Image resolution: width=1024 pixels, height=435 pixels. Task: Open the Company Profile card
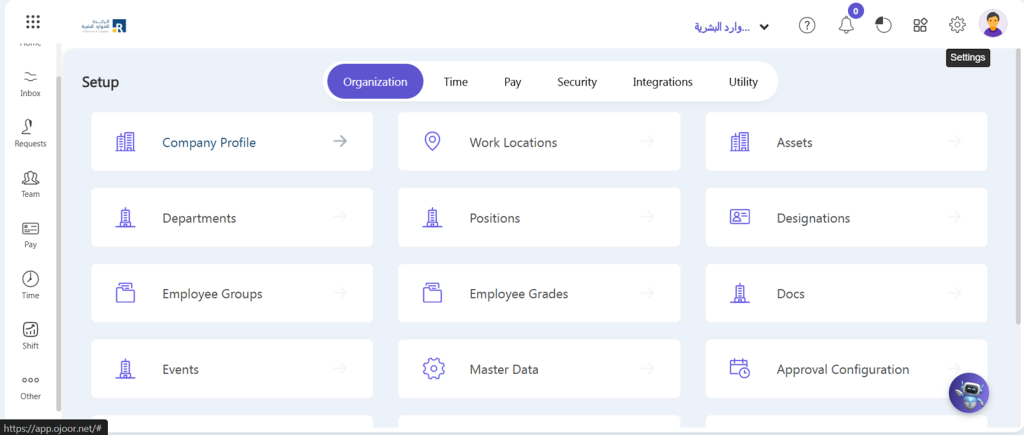coord(232,142)
